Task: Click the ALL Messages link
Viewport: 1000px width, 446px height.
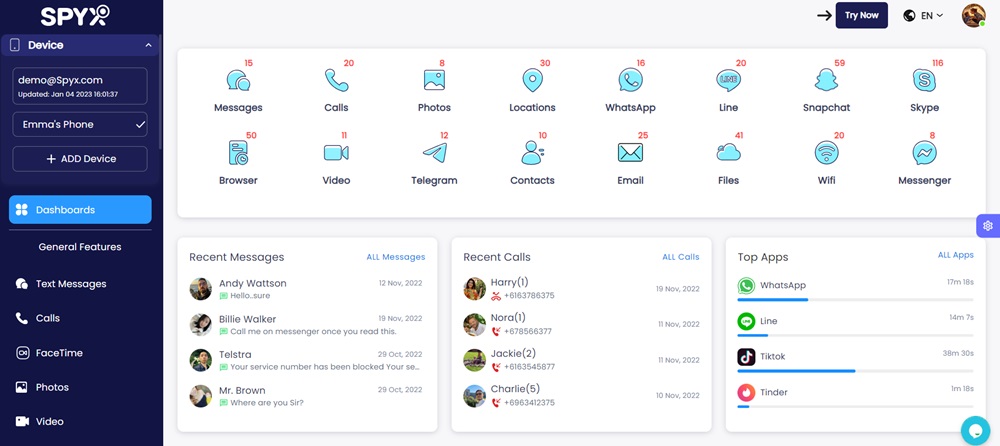Action: click(x=395, y=257)
